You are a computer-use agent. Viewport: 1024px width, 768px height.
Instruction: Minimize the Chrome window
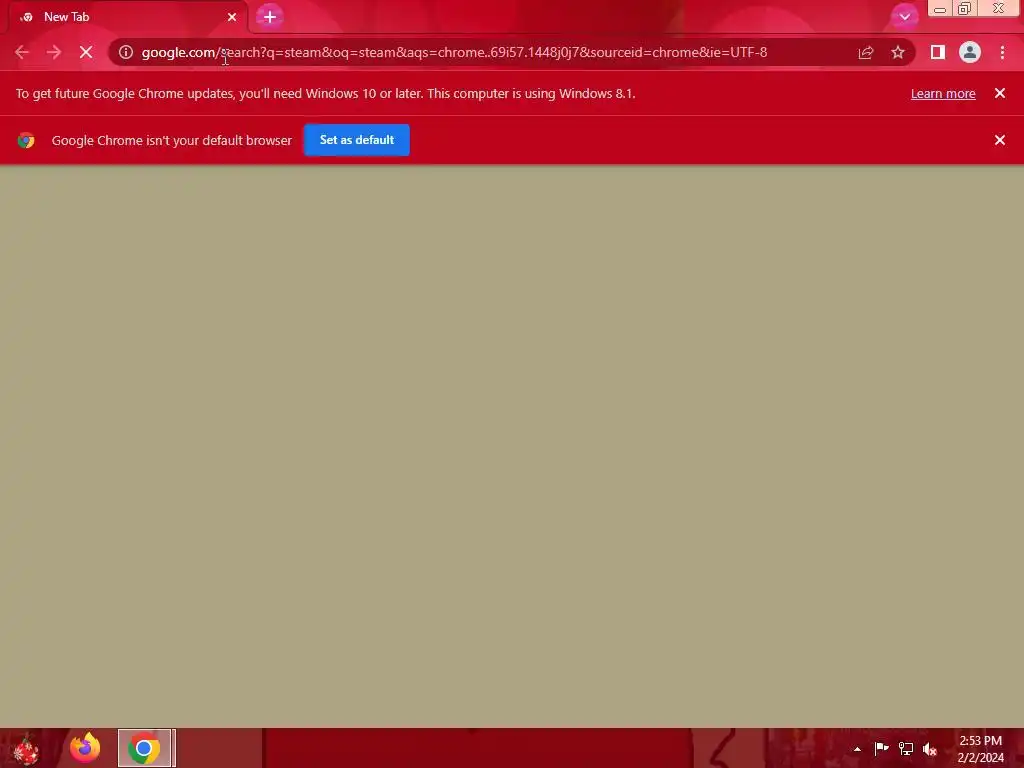click(940, 9)
